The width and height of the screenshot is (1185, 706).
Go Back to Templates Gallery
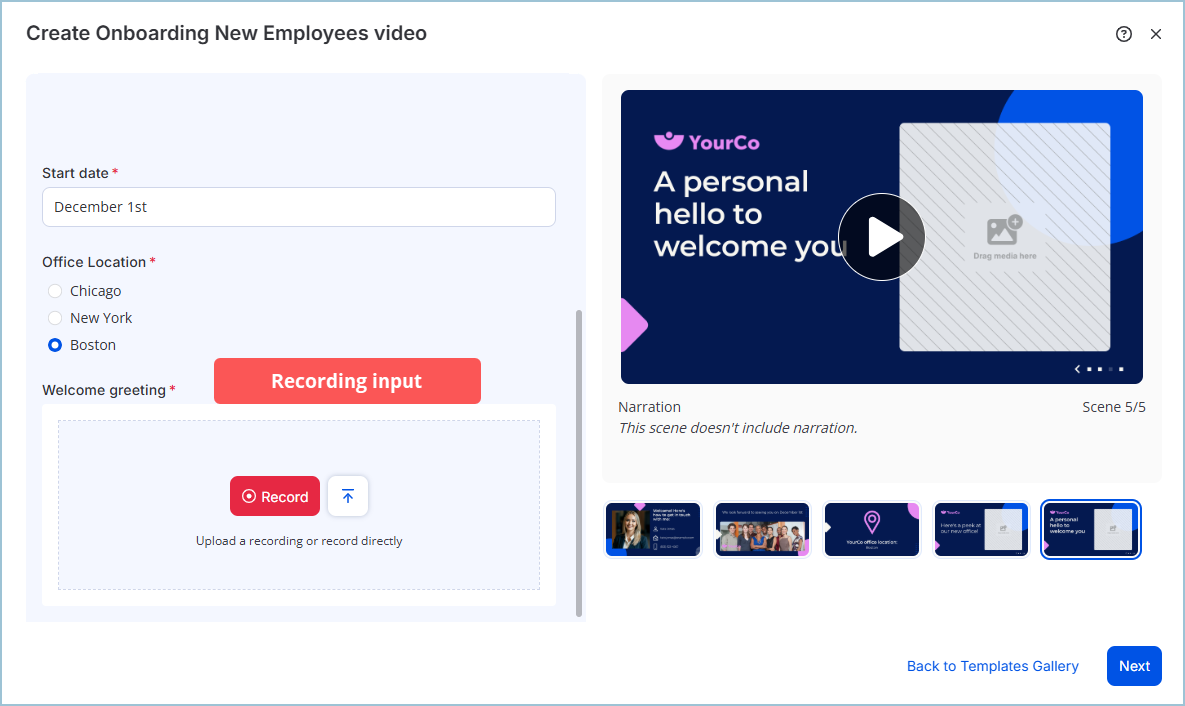992,666
